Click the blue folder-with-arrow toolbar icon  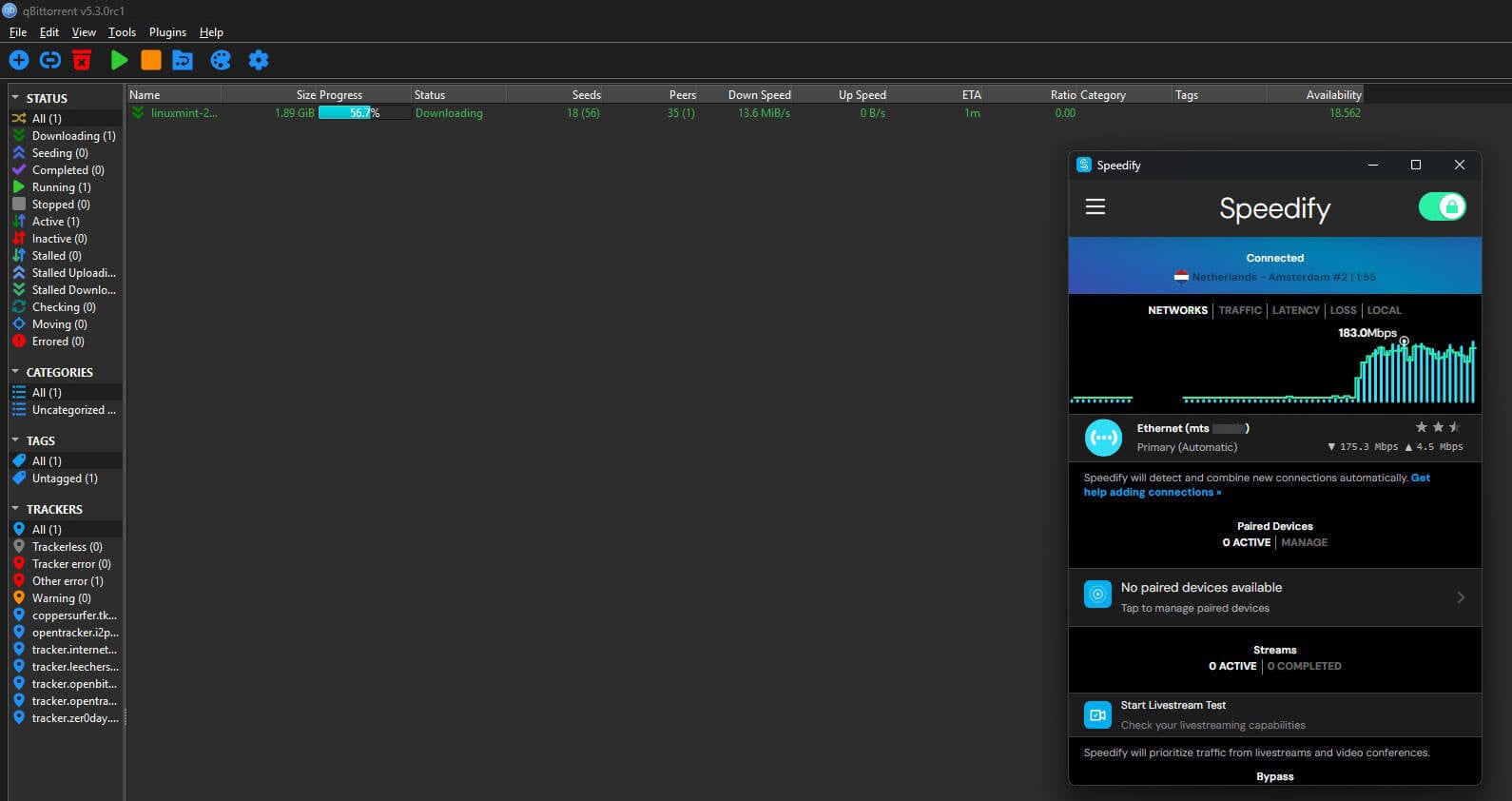click(x=183, y=60)
